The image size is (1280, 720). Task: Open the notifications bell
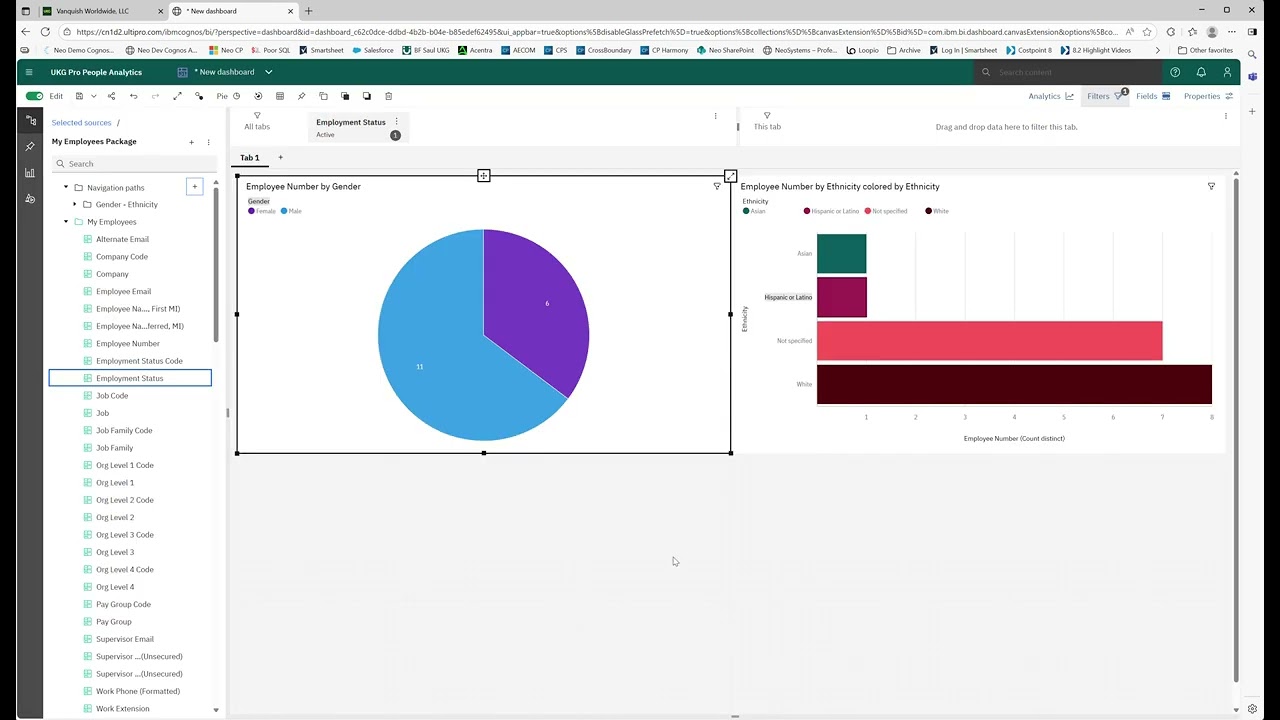point(1201,72)
